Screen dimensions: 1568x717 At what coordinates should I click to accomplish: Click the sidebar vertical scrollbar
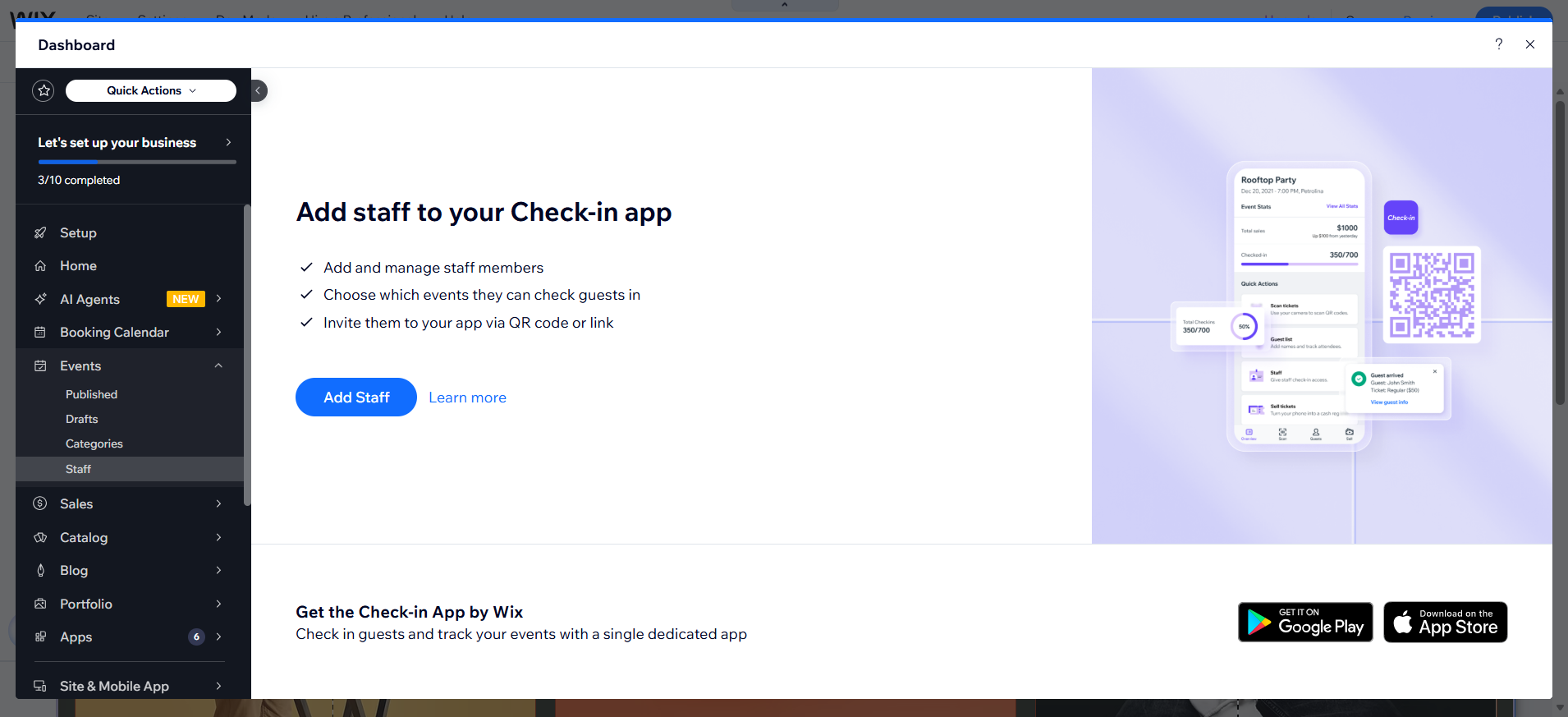pyautogui.click(x=247, y=355)
